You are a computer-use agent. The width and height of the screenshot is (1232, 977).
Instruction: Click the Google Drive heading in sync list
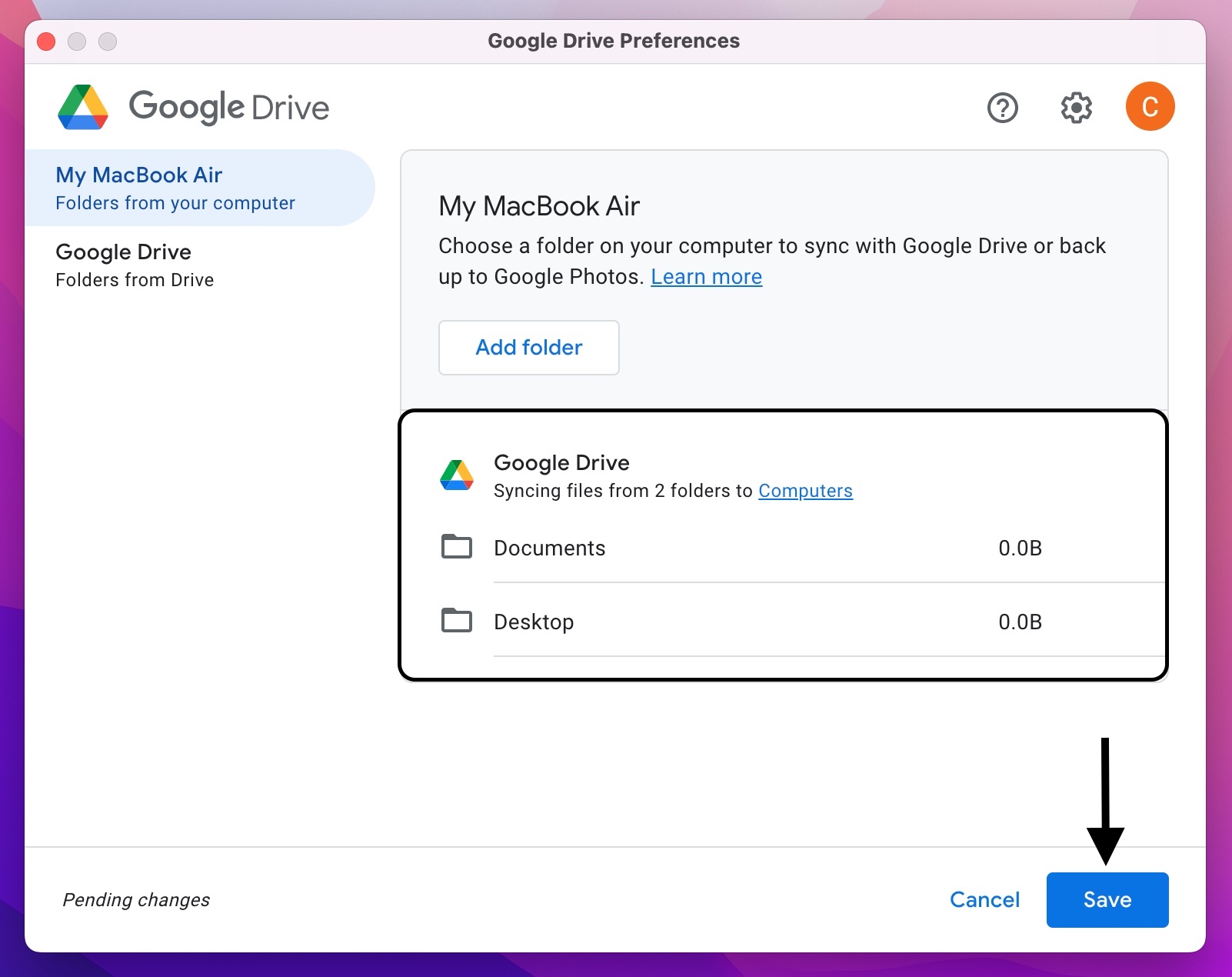tap(561, 462)
